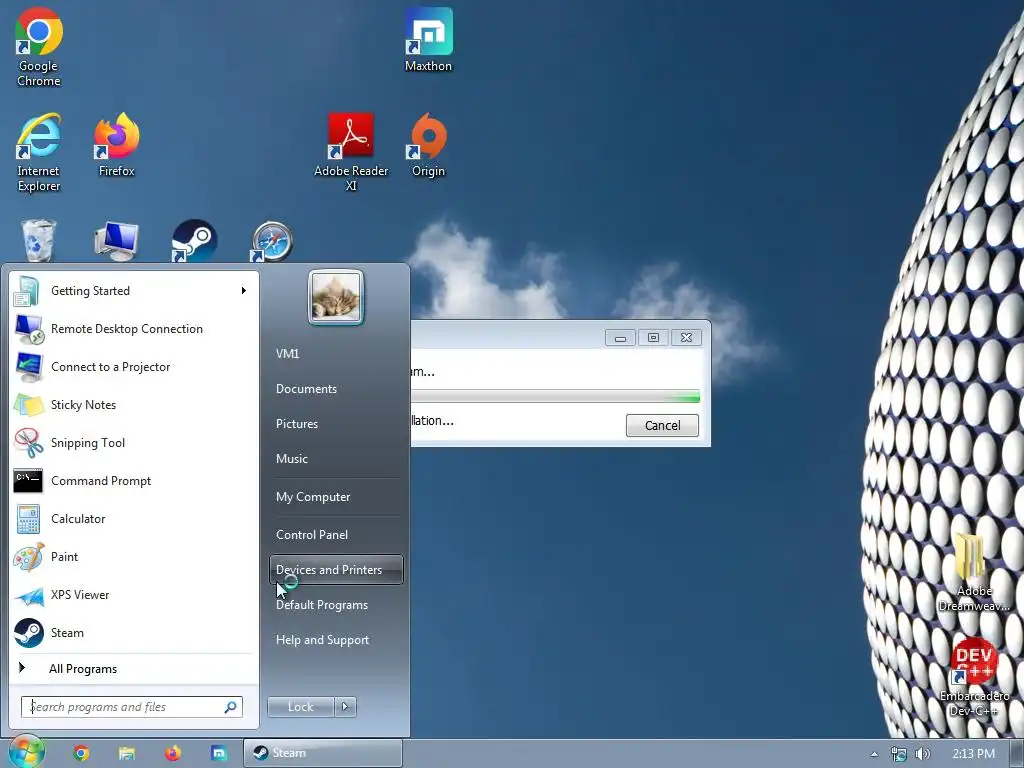Click the Windows Start orb
Viewport: 1024px width, 768px height.
point(26,752)
